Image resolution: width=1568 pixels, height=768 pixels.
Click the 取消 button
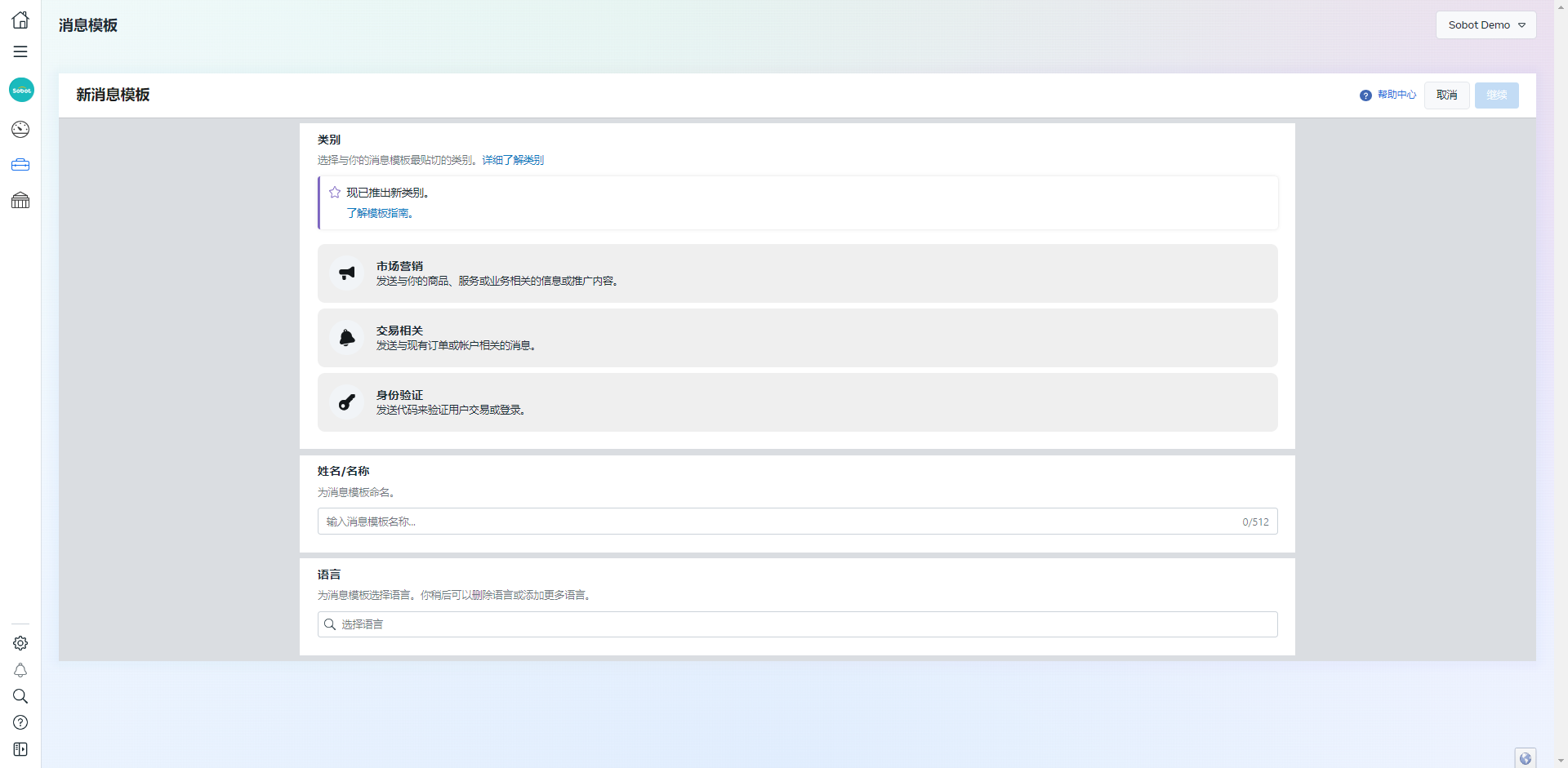[1446, 95]
